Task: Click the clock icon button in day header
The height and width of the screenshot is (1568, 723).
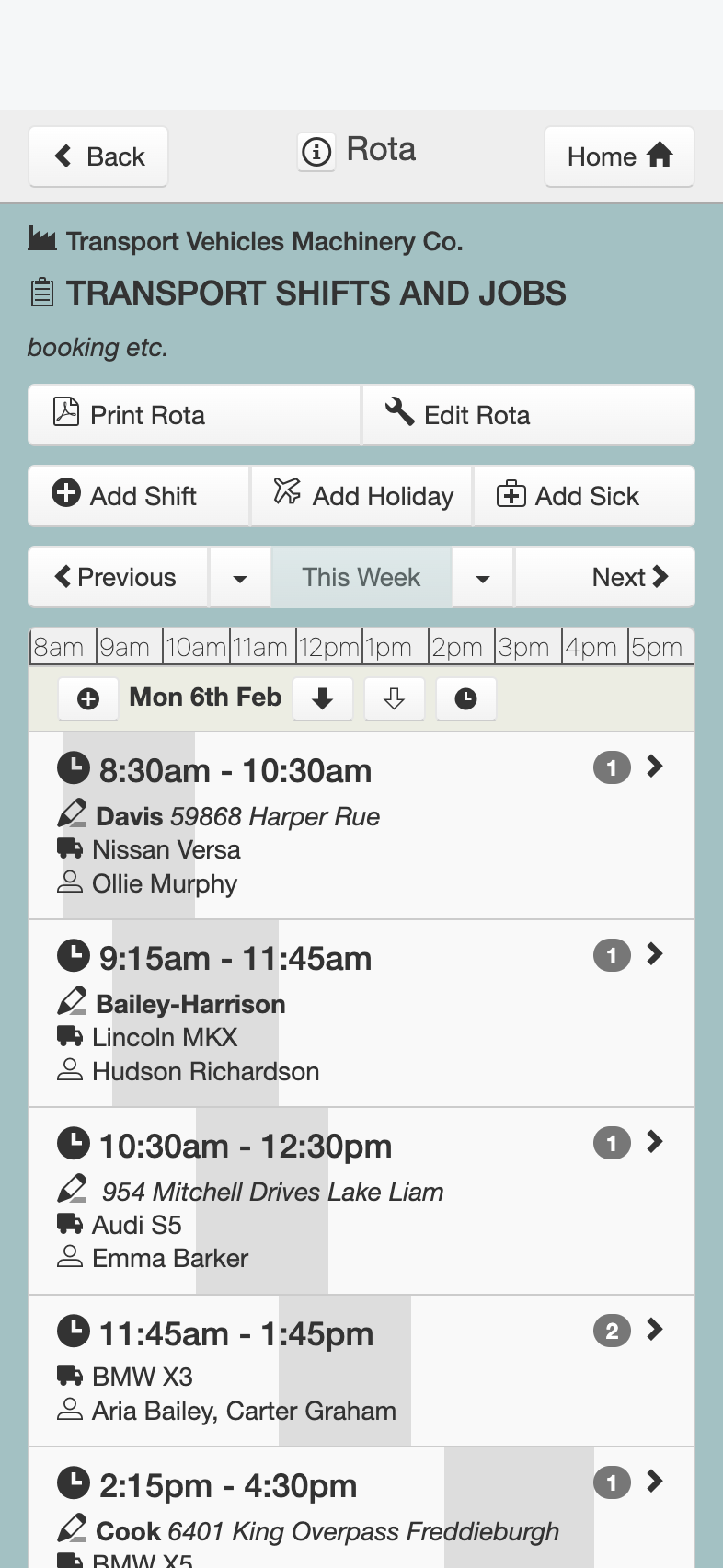Action: point(465,699)
